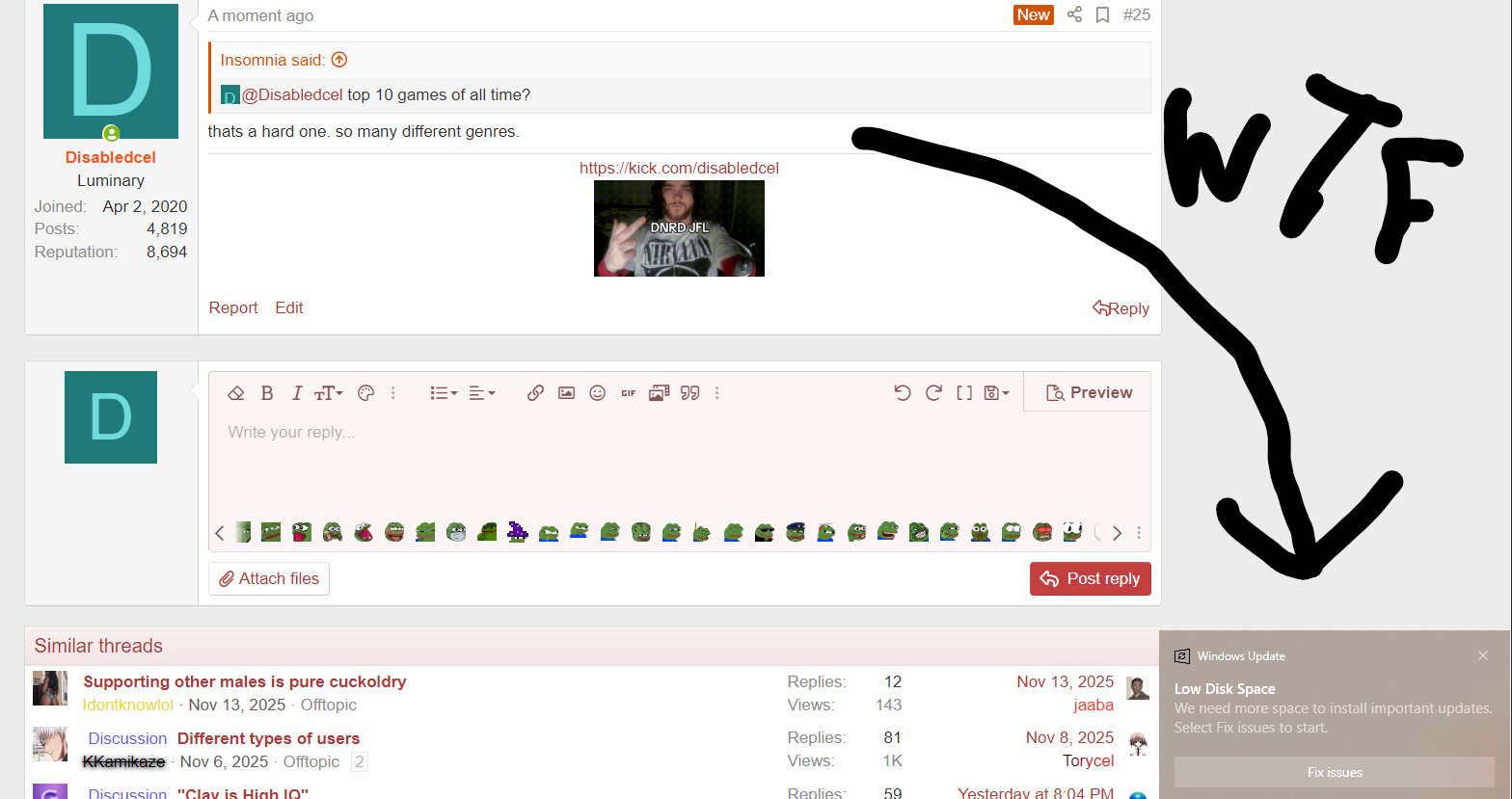The image size is (1512, 799).
Task: Open the smilies emoji picker
Action: point(598,393)
